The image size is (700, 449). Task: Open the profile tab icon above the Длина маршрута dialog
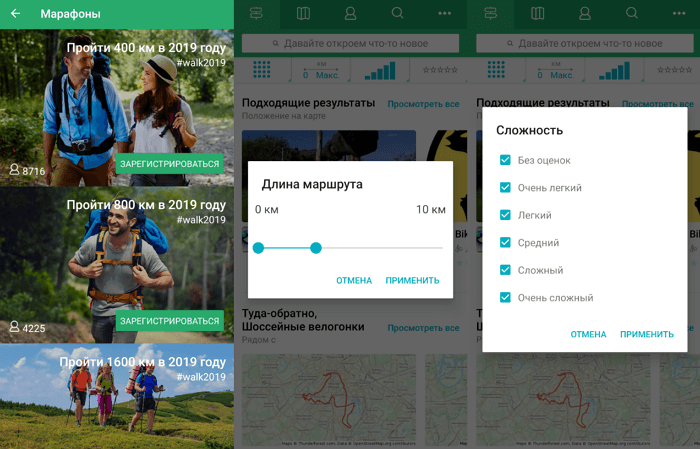pos(351,14)
